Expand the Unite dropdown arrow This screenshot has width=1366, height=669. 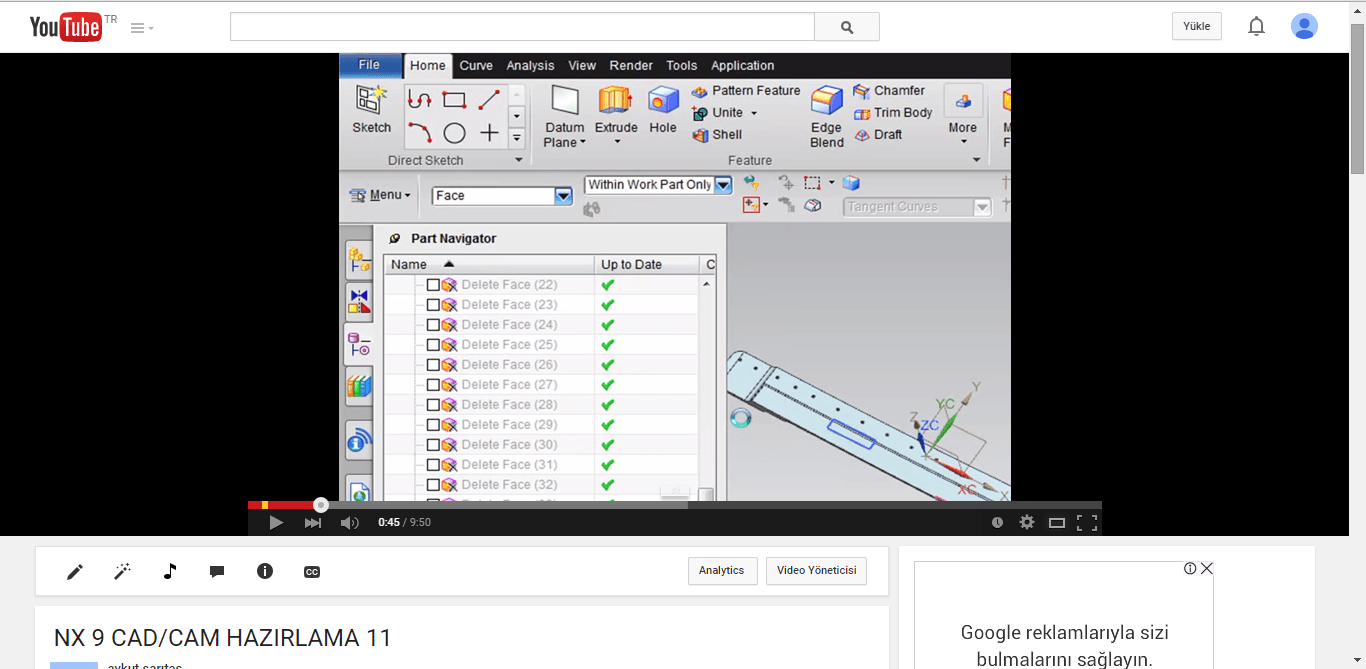pos(754,113)
